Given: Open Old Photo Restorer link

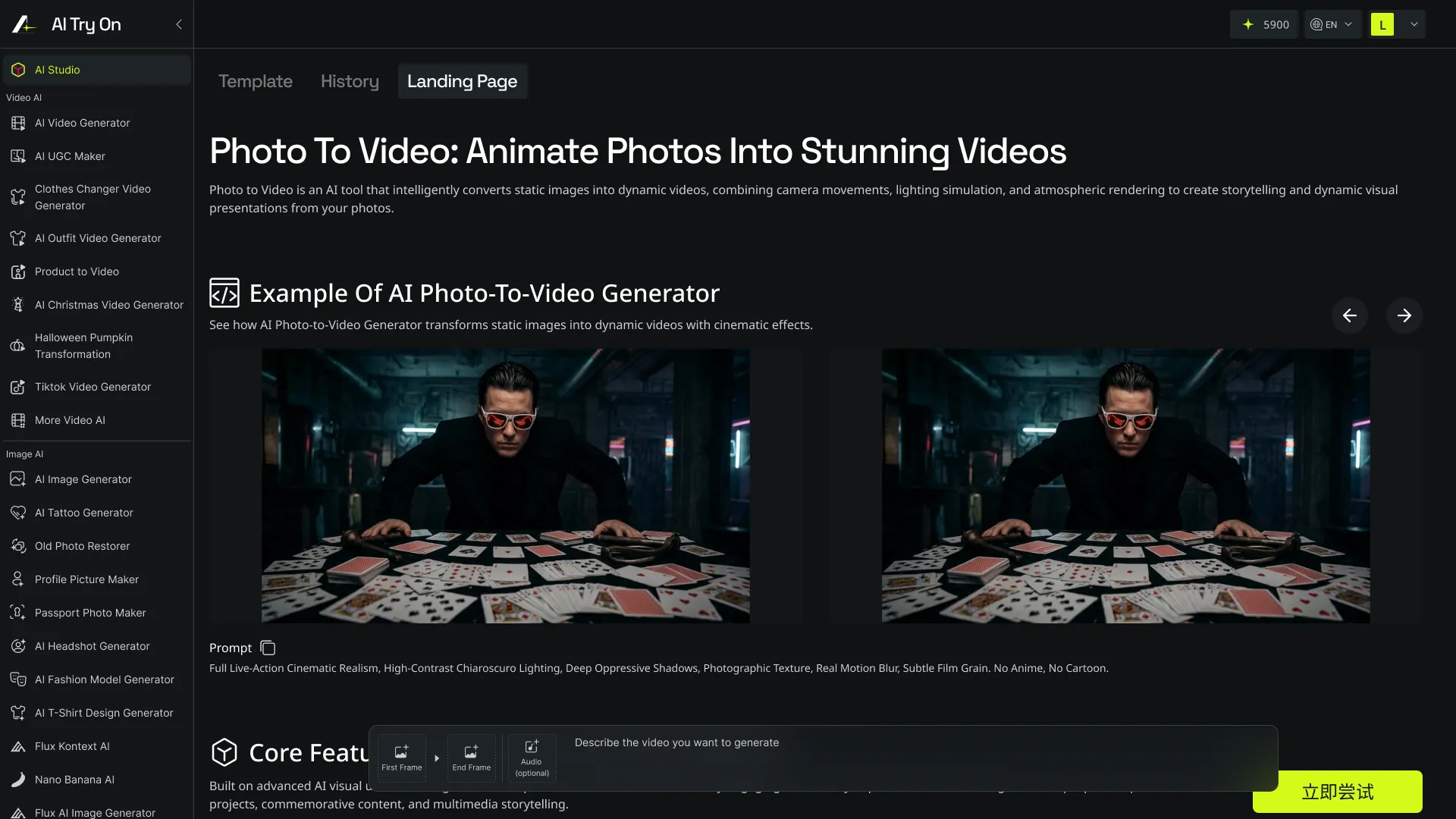Looking at the screenshot, I should [x=83, y=546].
